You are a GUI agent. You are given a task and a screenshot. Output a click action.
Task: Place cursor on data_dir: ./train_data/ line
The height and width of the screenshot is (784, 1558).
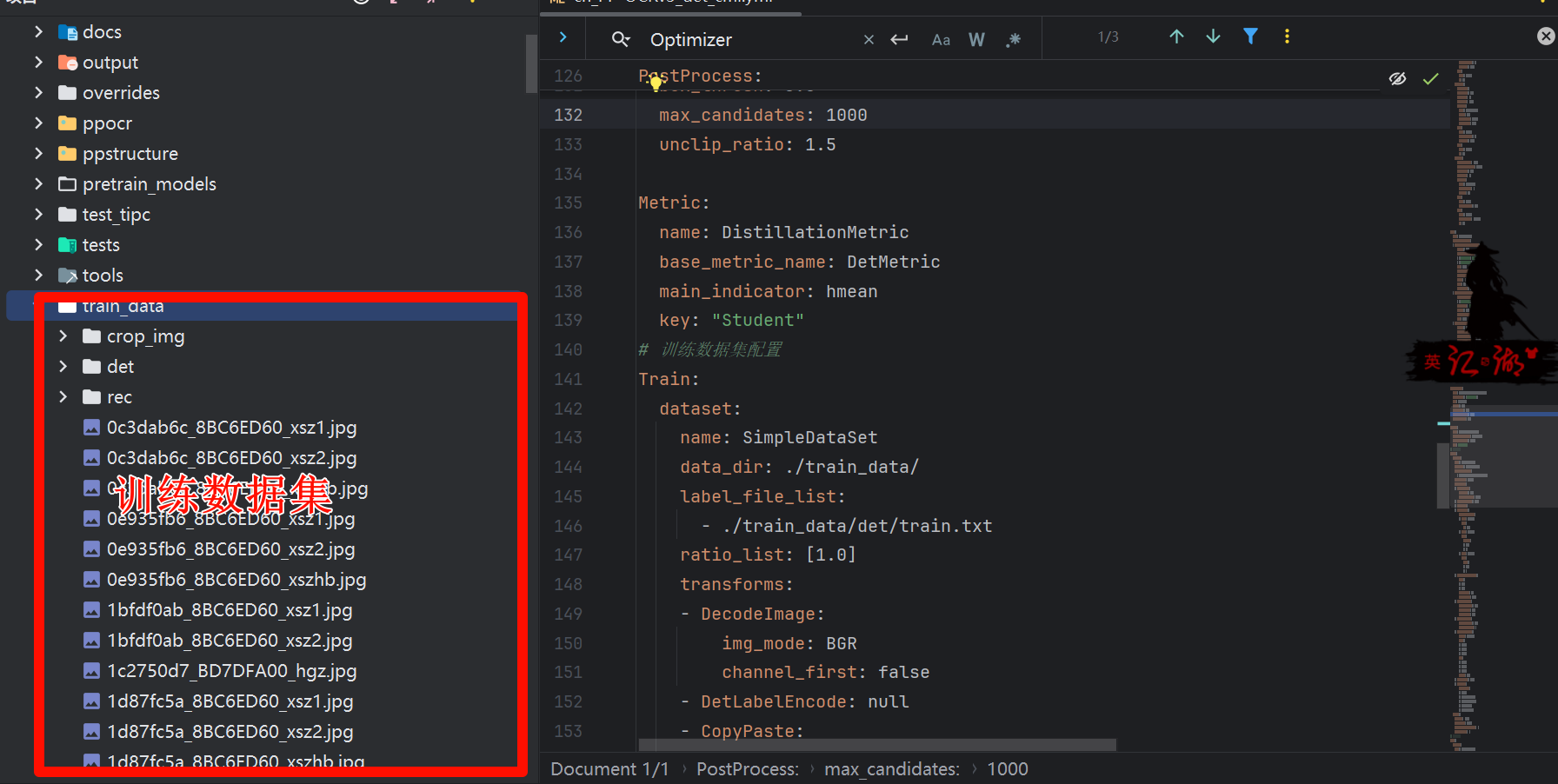[799, 467]
